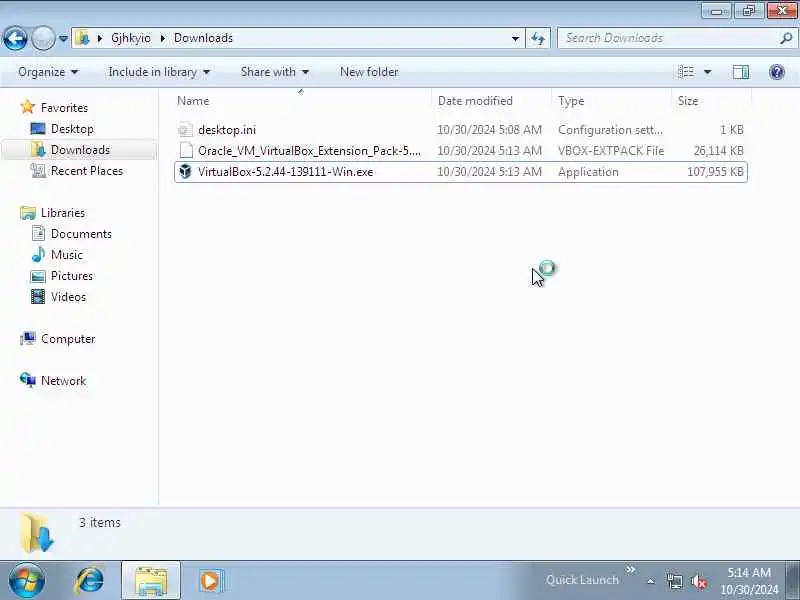The width and height of the screenshot is (800, 600).
Task: Click the Forward navigation arrow button
Action: click(43, 38)
